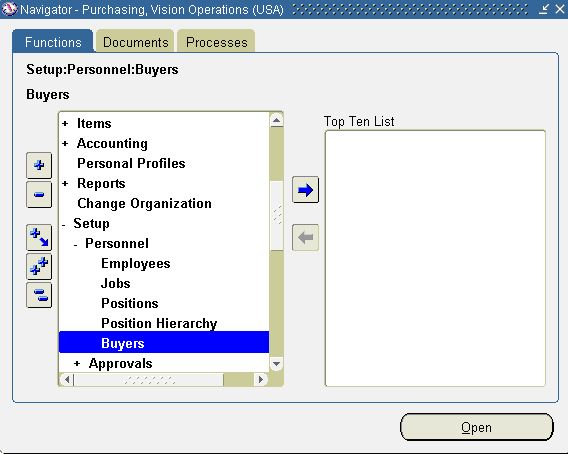Screen dimensions: 568x454
Task: Click the tree's scroll down arrow
Action: tap(277, 364)
